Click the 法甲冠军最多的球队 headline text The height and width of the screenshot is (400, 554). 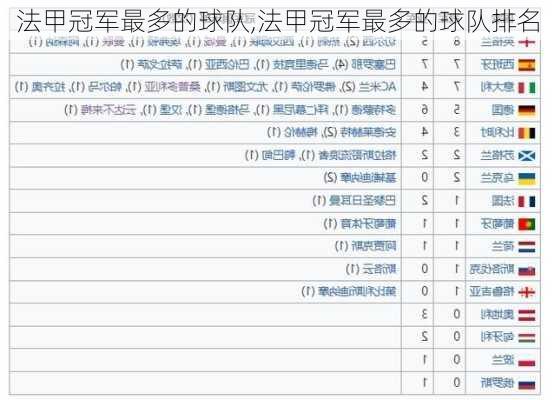click(135, 21)
